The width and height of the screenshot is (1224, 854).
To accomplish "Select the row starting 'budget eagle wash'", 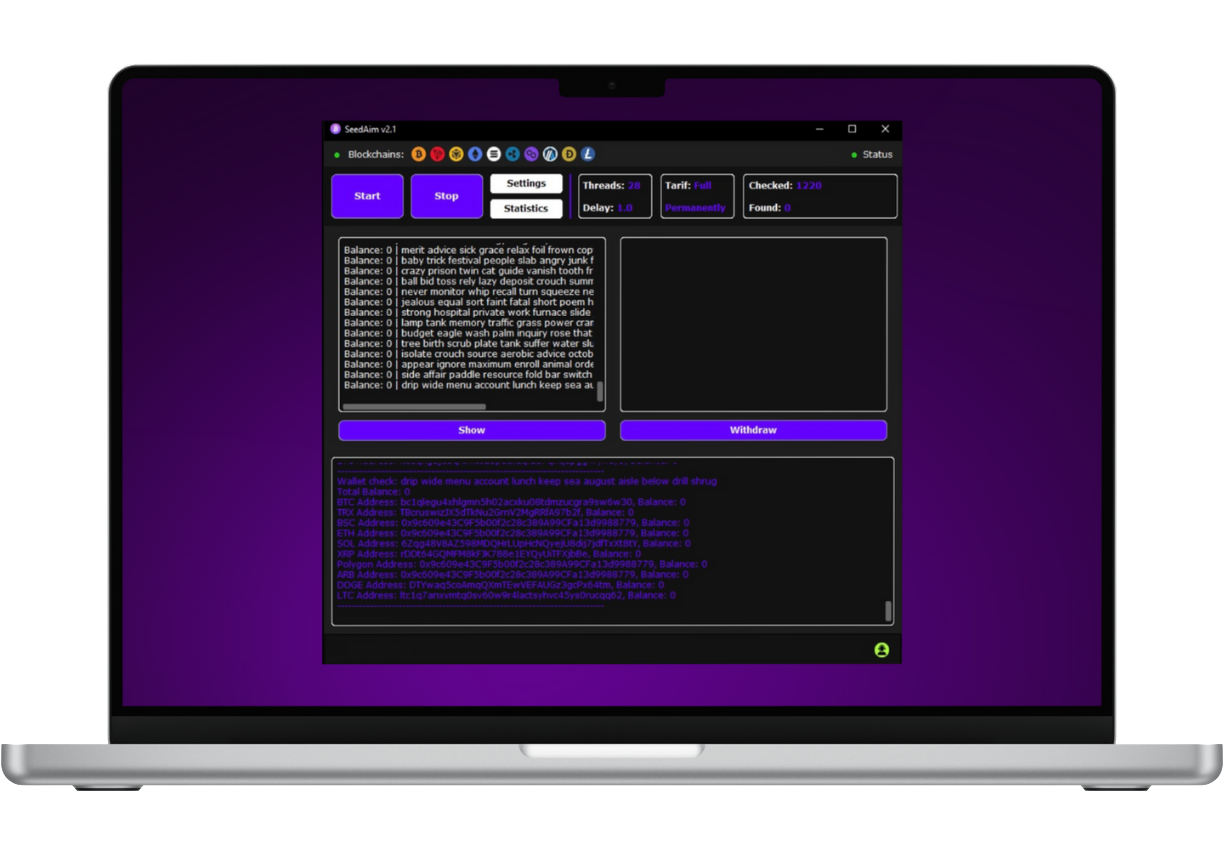I will coord(469,333).
